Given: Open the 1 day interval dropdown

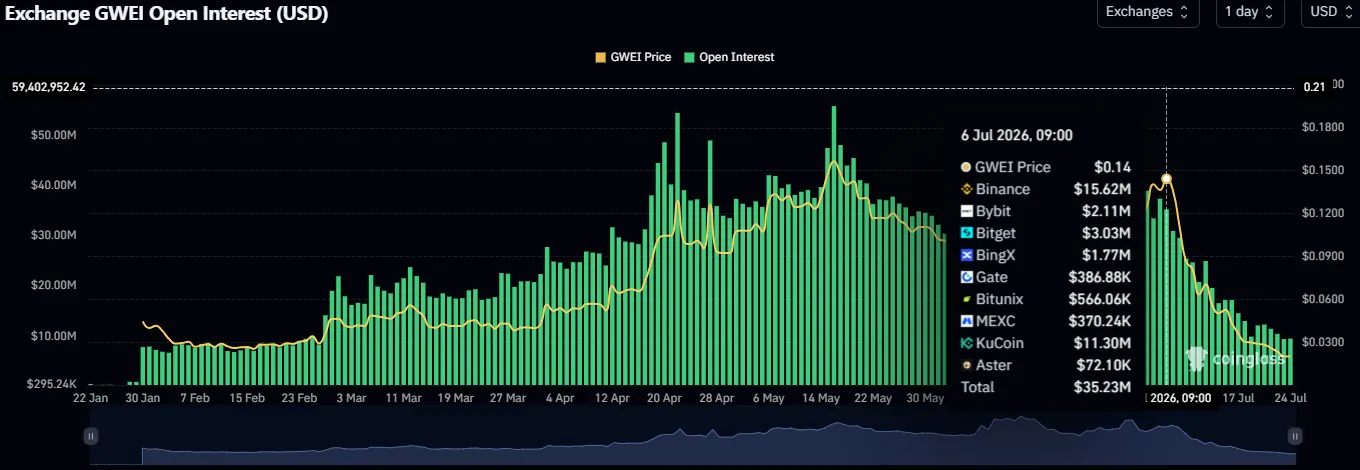Looking at the screenshot, I should coord(1250,12).
